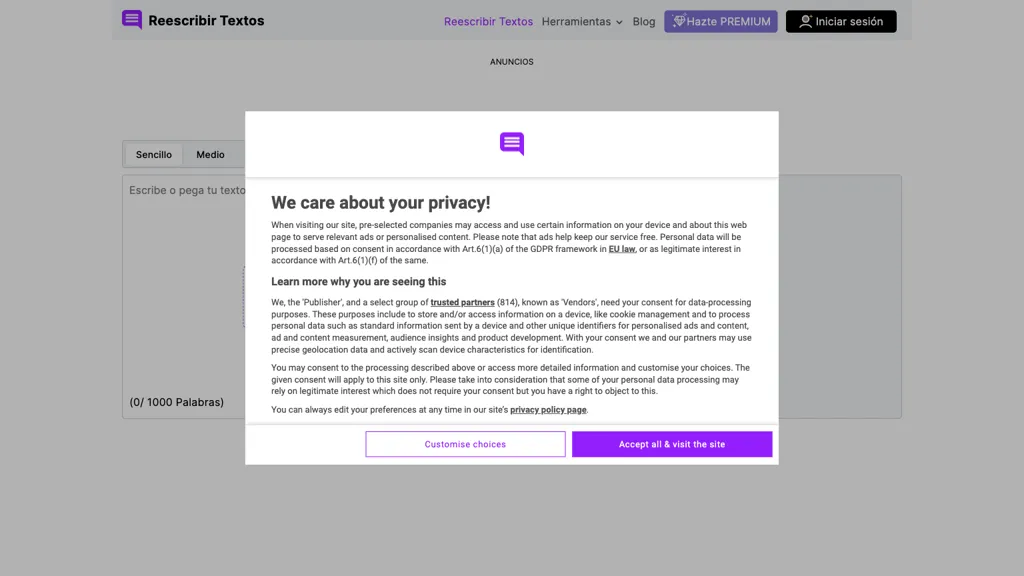Open the Customise choices dialog
1024x576 pixels.
465,443
